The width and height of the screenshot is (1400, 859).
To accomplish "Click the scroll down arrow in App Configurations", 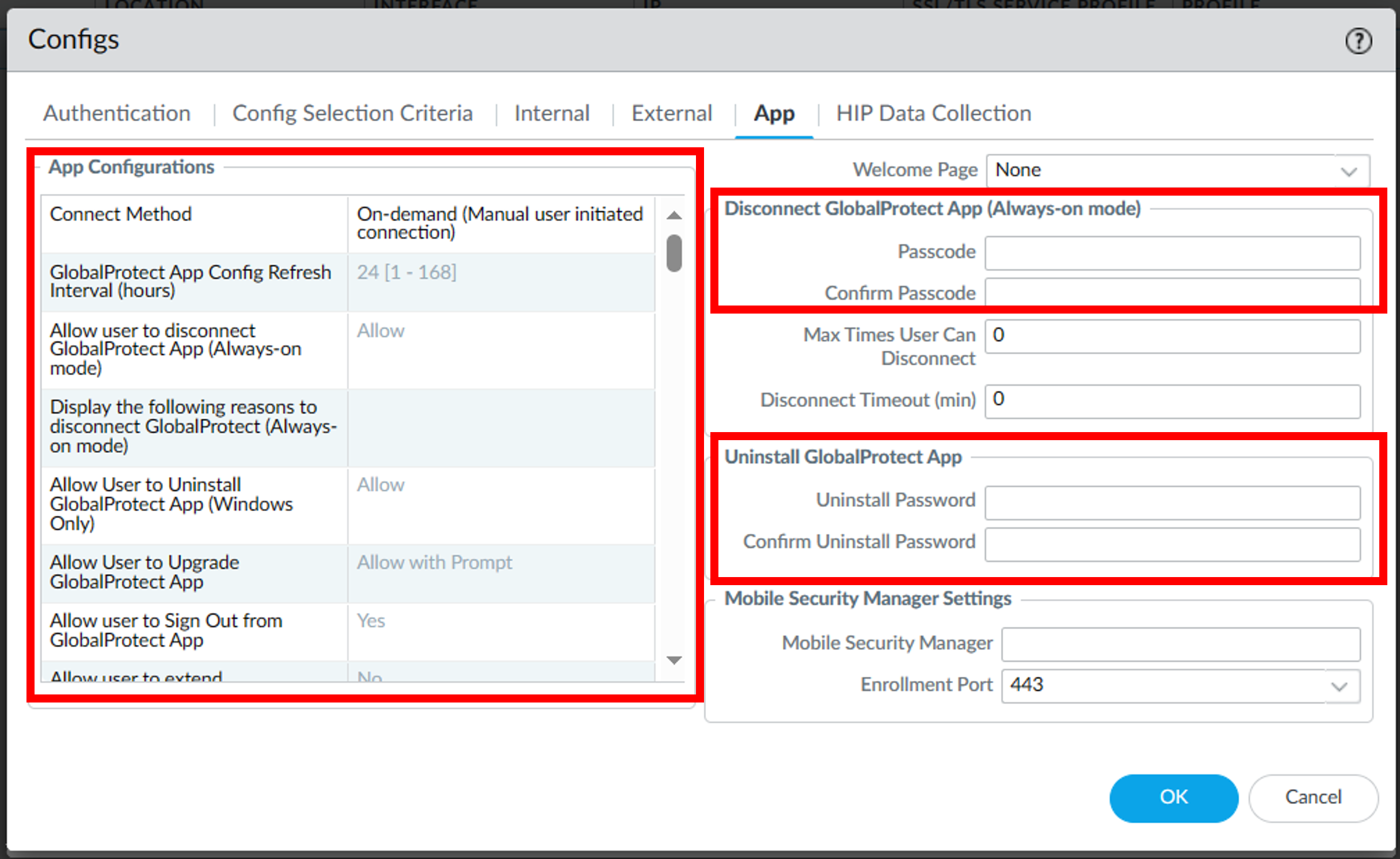I will (674, 660).
